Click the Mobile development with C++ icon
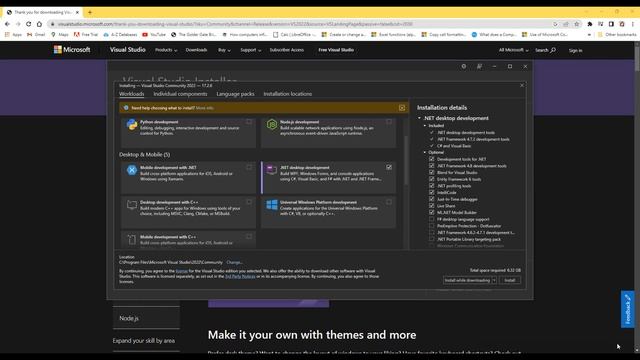 pos(131,240)
